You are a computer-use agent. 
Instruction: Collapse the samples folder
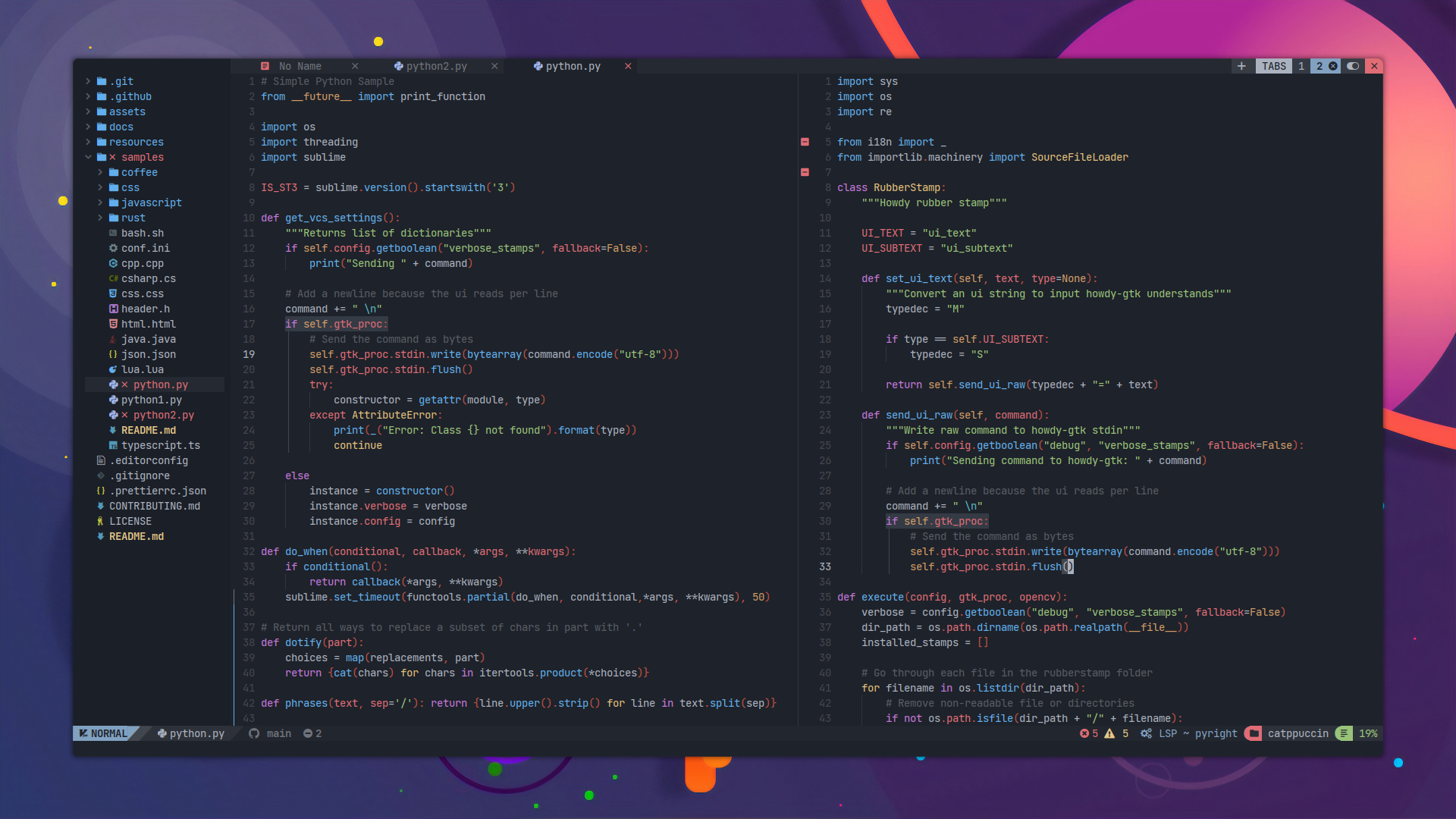pos(88,157)
